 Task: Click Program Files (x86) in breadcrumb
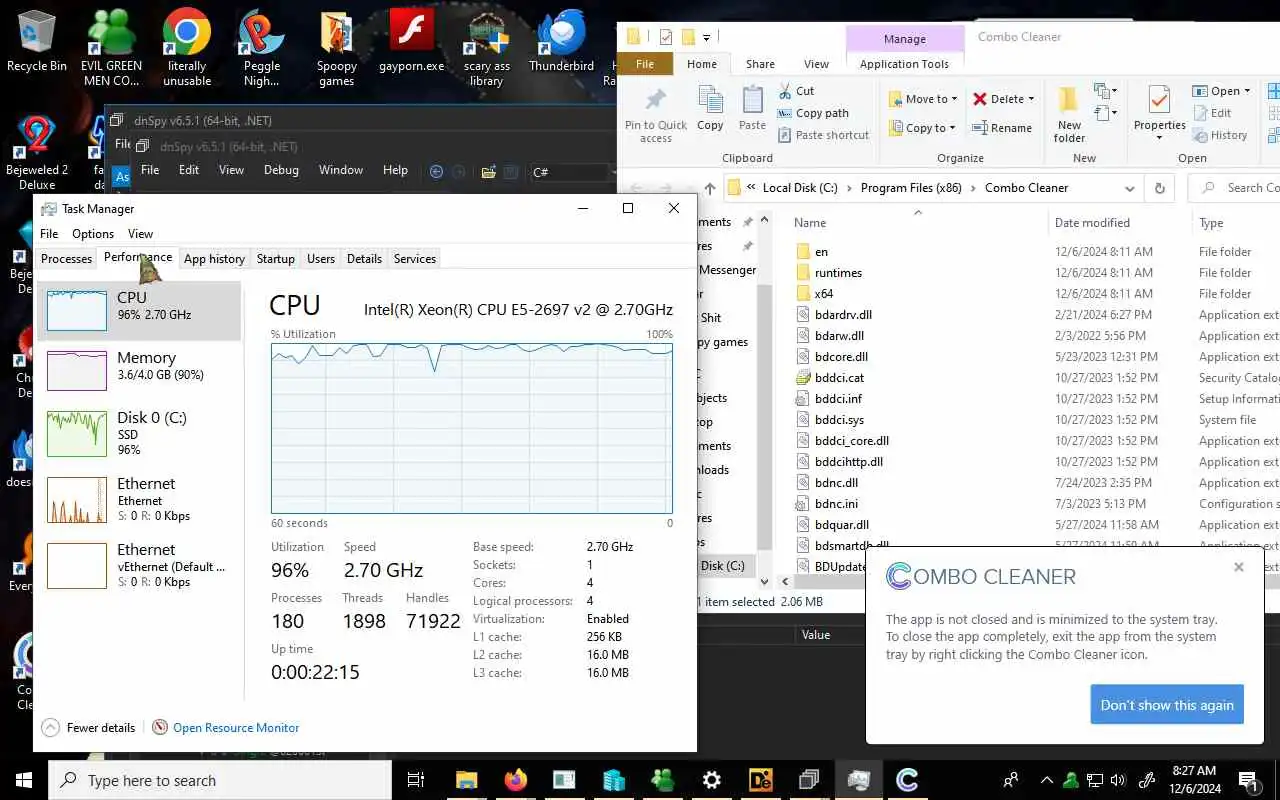click(911, 188)
